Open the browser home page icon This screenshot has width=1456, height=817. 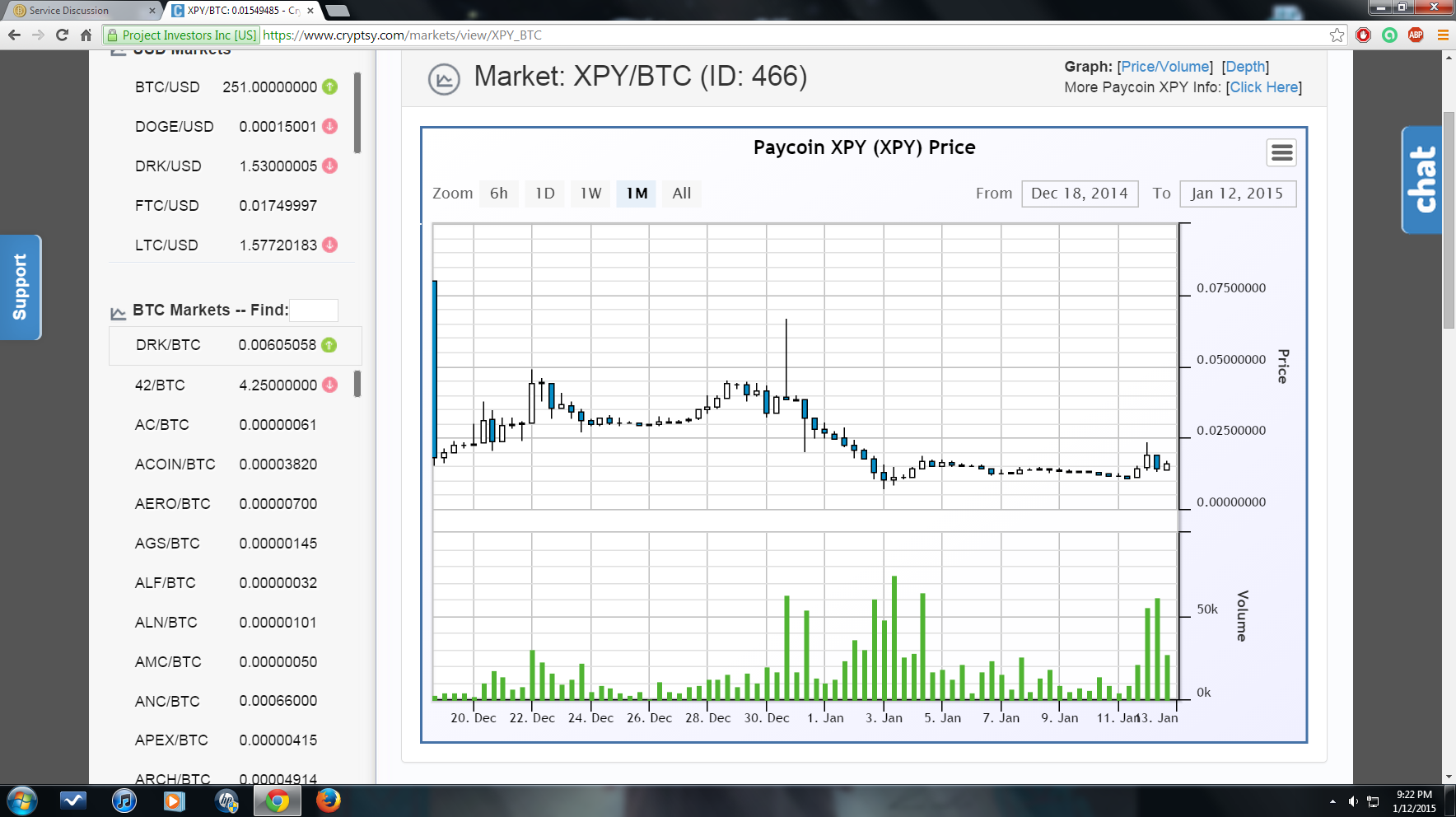[x=86, y=35]
